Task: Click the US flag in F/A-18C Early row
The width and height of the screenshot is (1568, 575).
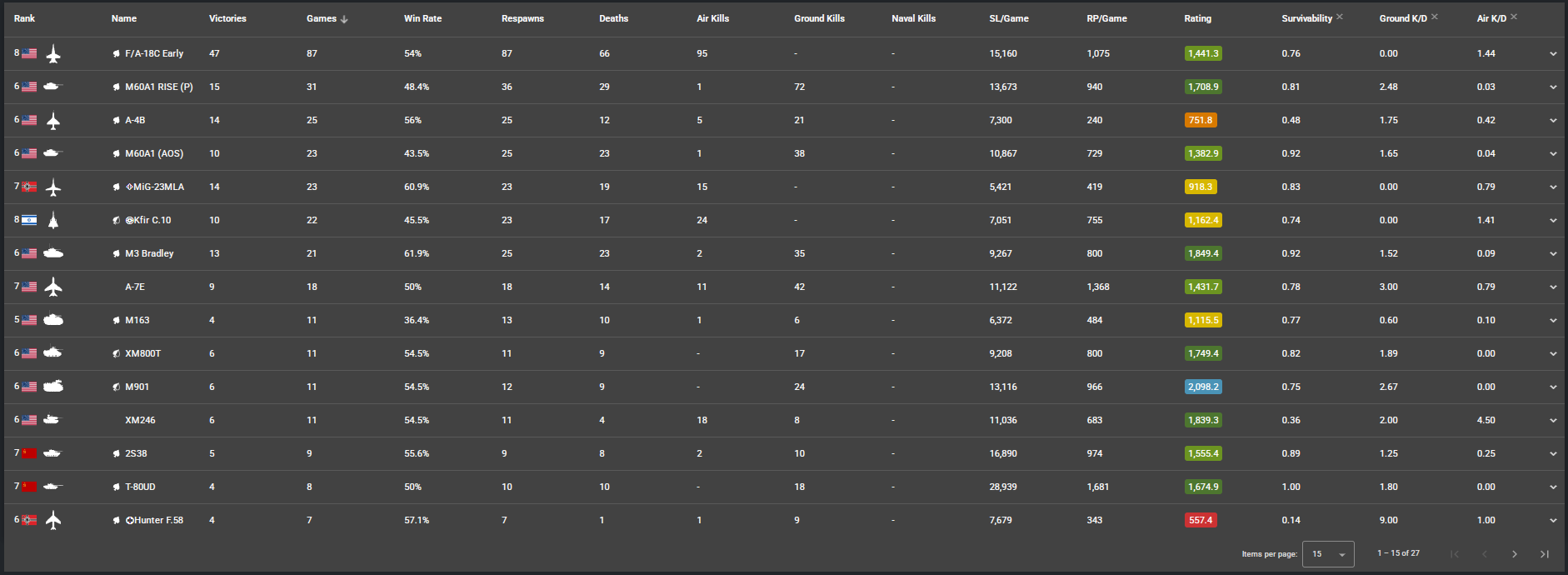Action: point(29,53)
